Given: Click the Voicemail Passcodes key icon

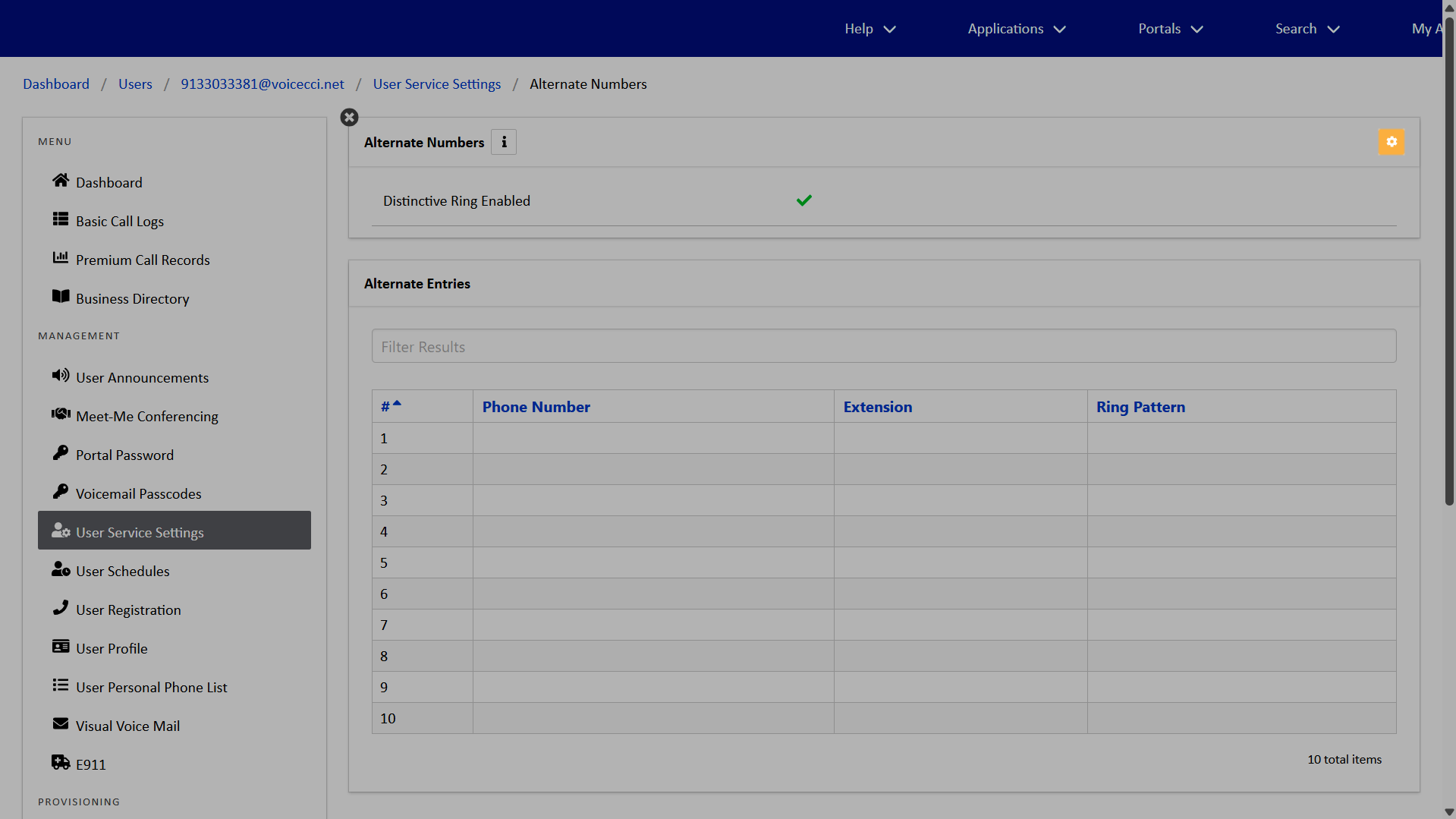Looking at the screenshot, I should pyautogui.click(x=61, y=492).
